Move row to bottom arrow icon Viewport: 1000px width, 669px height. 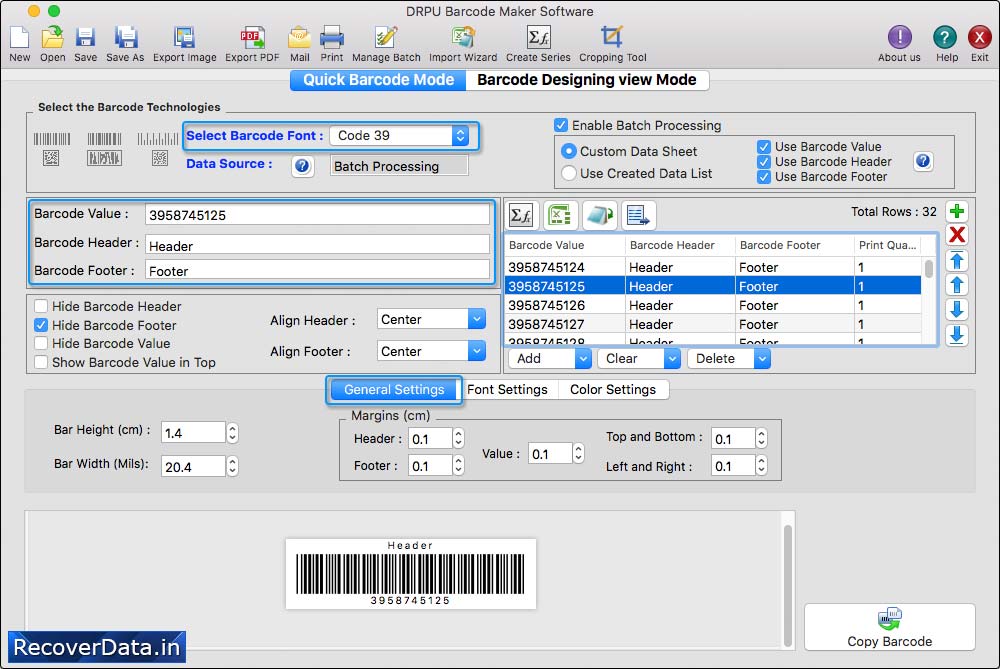tap(957, 335)
